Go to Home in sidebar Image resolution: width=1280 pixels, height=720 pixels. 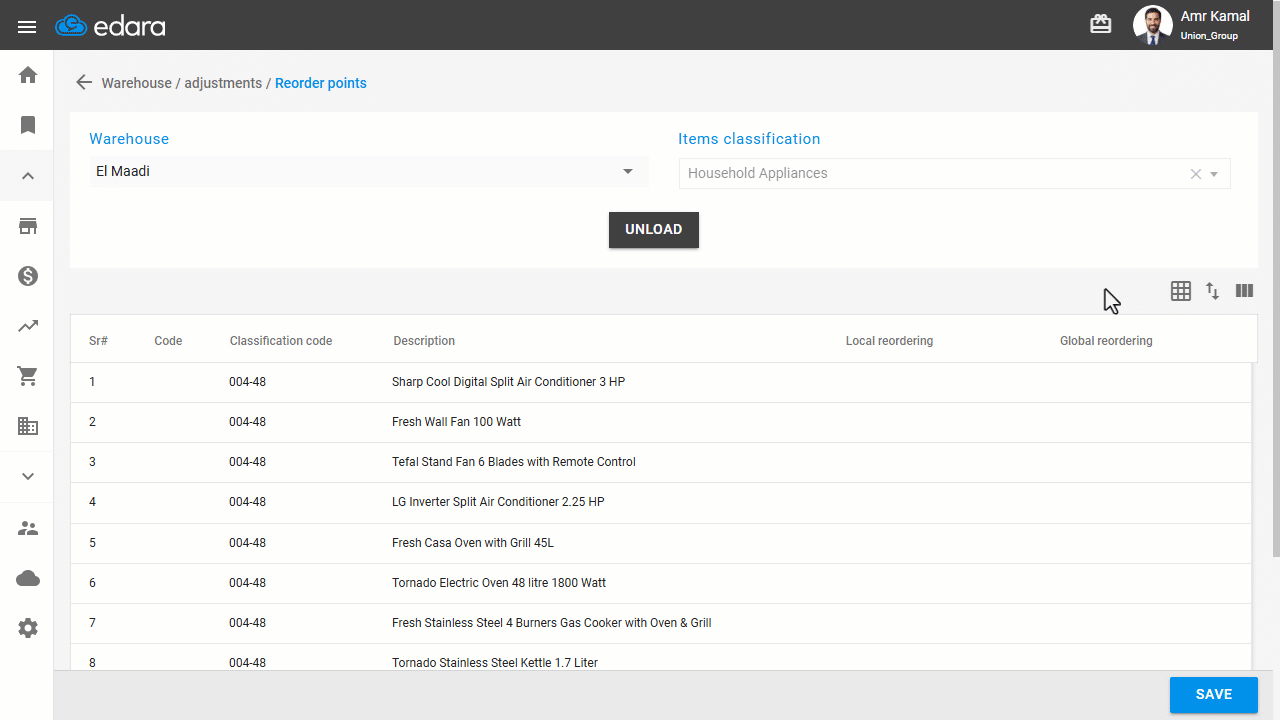(28, 75)
